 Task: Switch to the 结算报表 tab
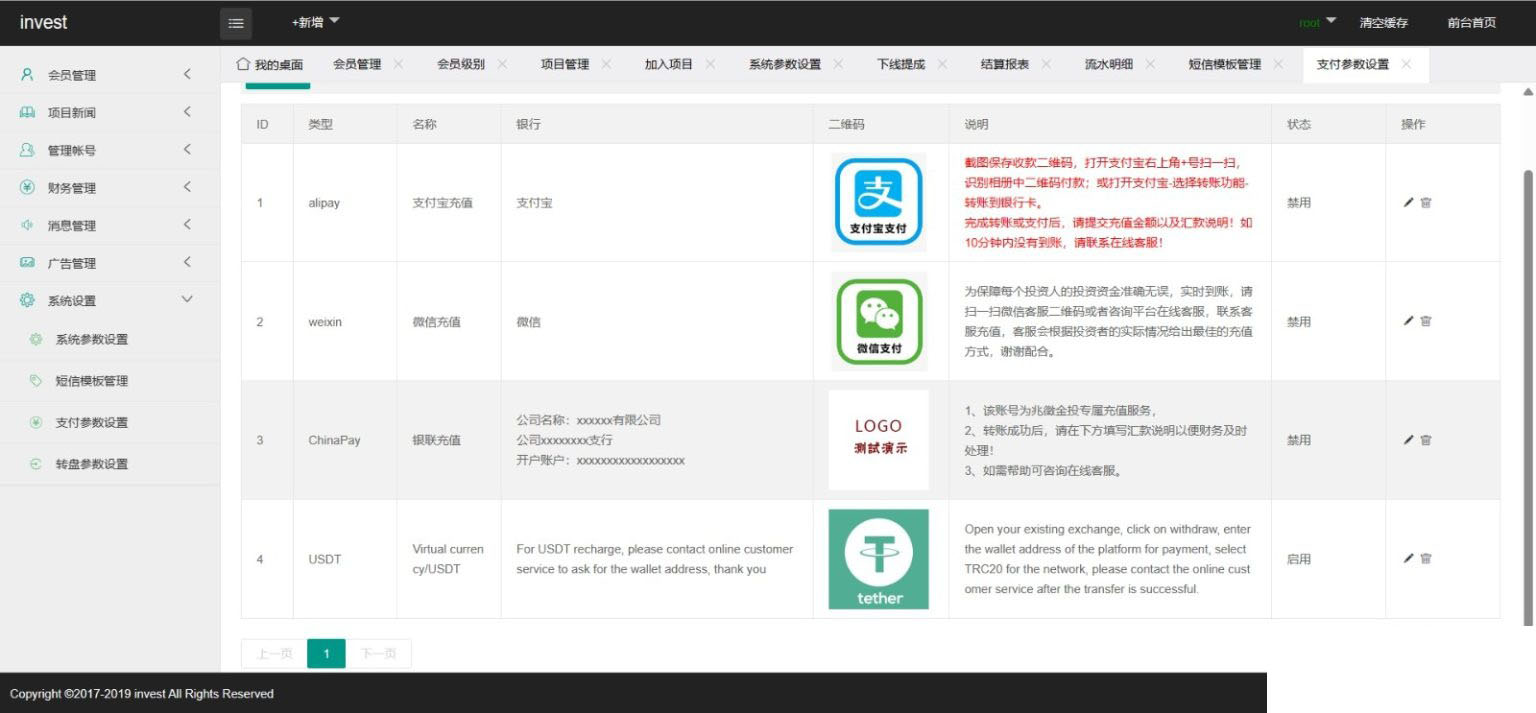tap(1004, 65)
